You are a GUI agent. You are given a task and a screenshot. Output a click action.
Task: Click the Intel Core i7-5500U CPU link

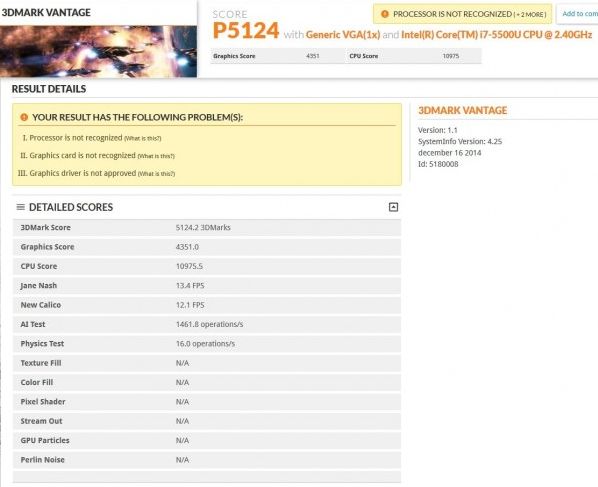point(496,35)
